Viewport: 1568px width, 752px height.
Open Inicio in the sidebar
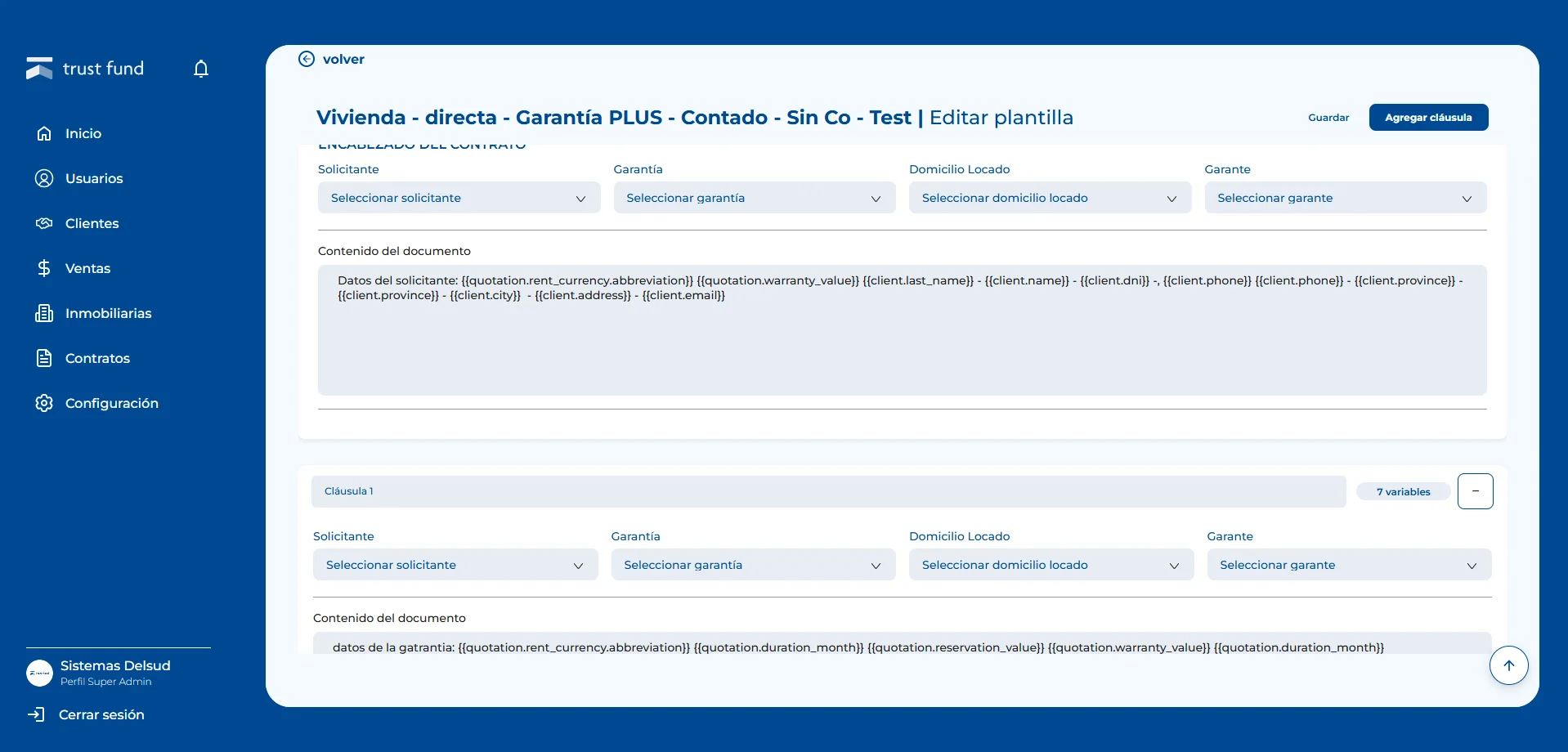click(83, 133)
